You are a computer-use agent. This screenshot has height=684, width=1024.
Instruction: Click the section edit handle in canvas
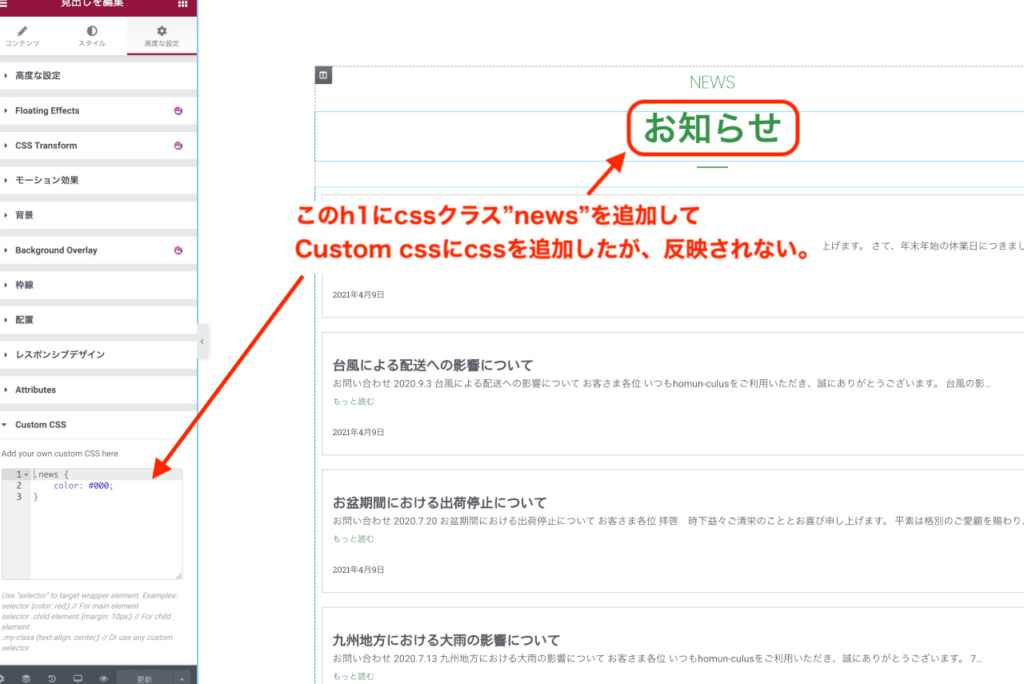click(x=322, y=74)
